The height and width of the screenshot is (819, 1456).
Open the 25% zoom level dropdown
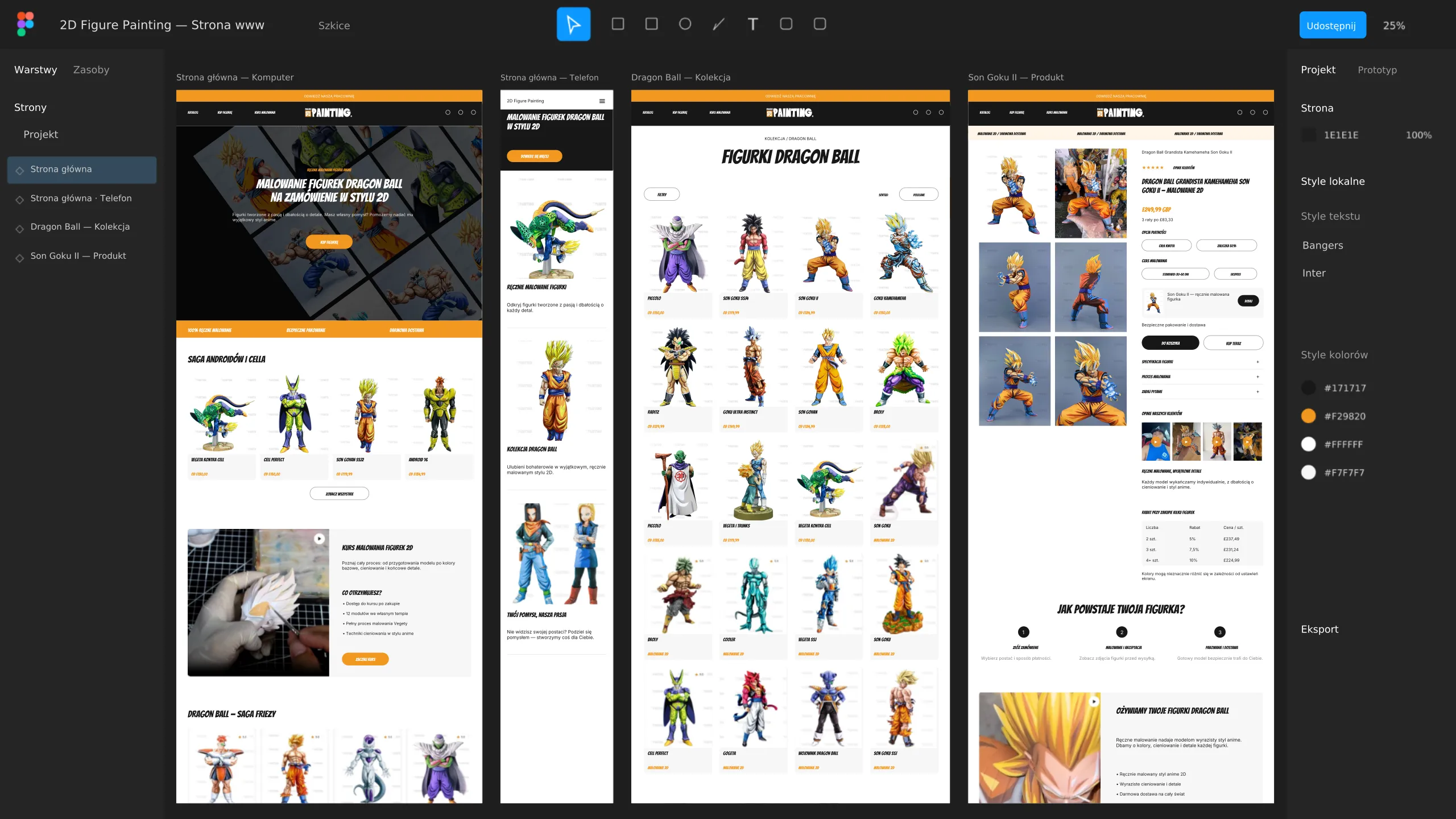tap(1394, 25)
